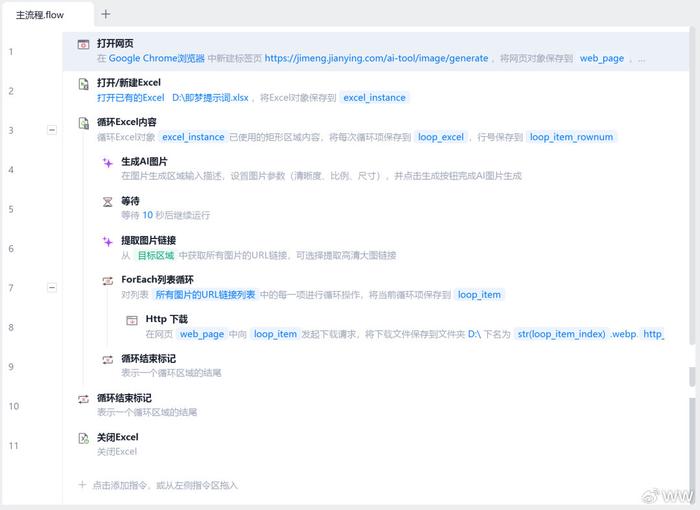Image resolution: width=700 pixels, height=510 pixels.
Task: Click loop_item variable in ForEach step
Action: tap(479, 294)
